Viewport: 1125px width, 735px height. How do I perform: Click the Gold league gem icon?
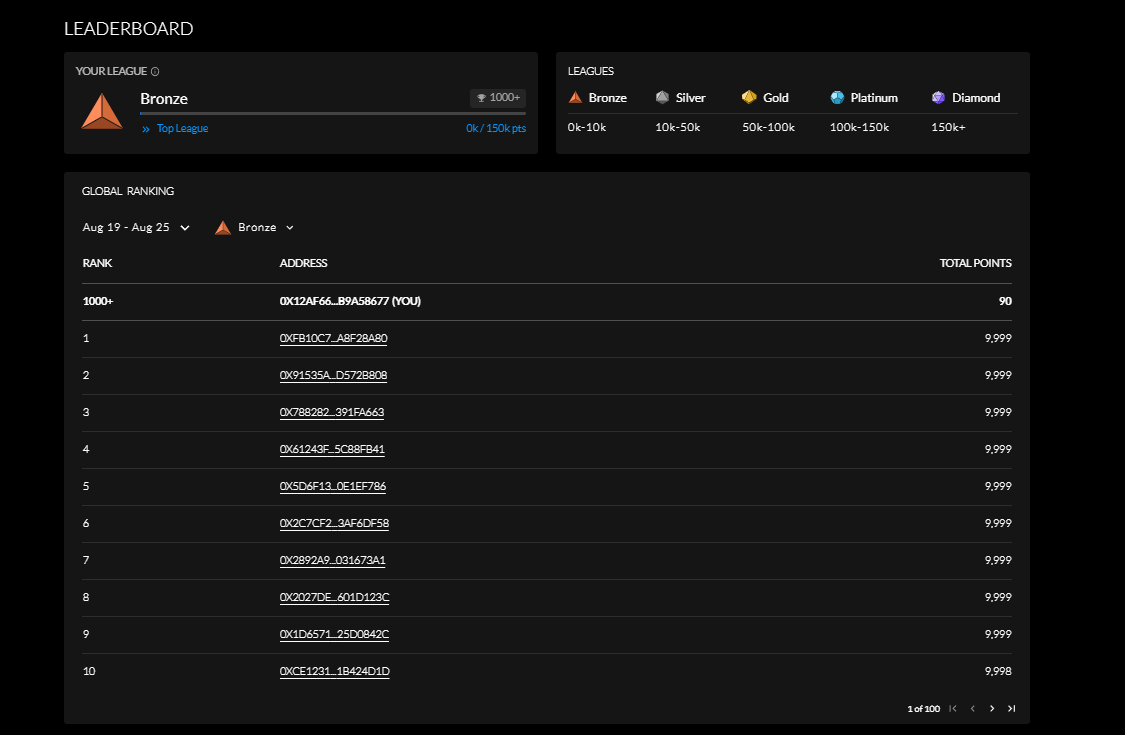[749, 97]
